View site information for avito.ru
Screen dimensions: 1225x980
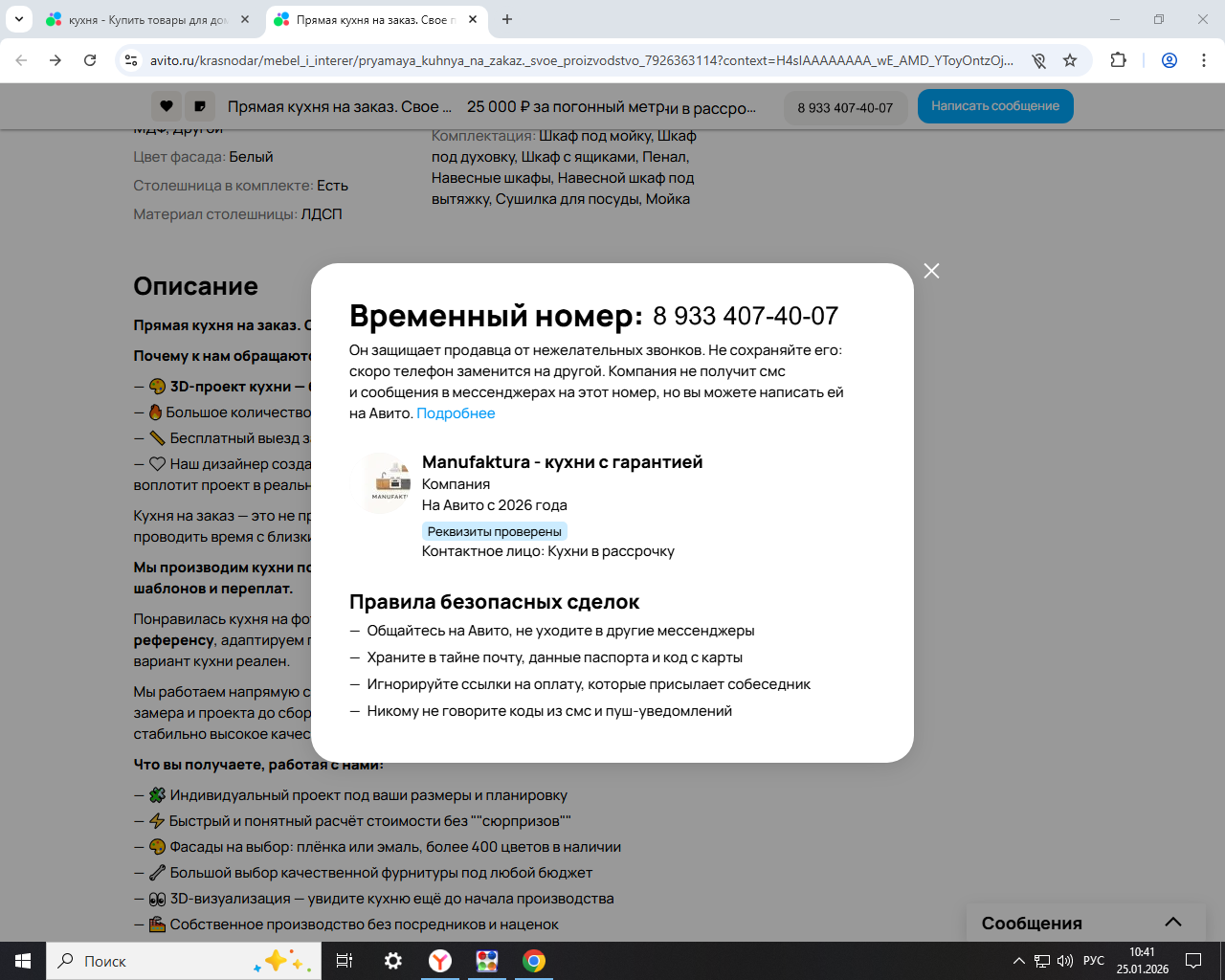pyautogui.click(x=131, y=60)
